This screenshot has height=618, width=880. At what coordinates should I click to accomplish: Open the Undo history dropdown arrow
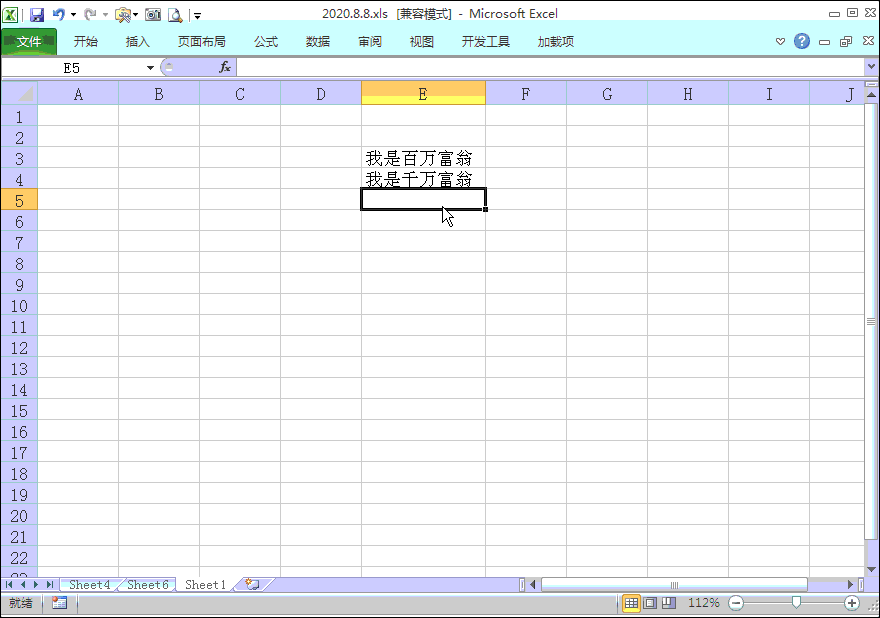pos(73,14)
